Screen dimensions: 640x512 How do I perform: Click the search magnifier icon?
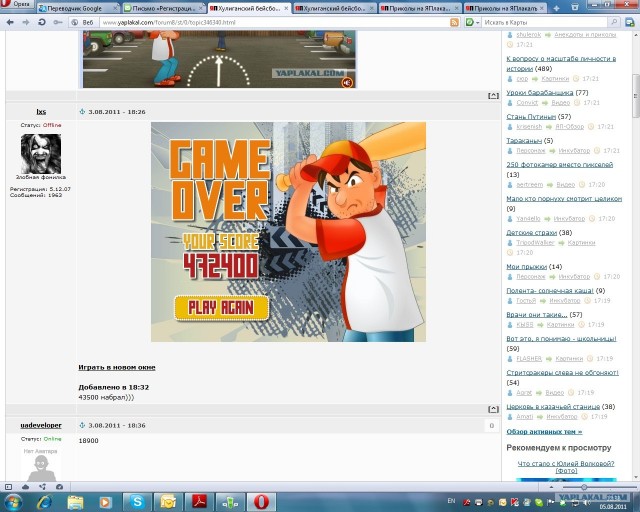[613, 22]
